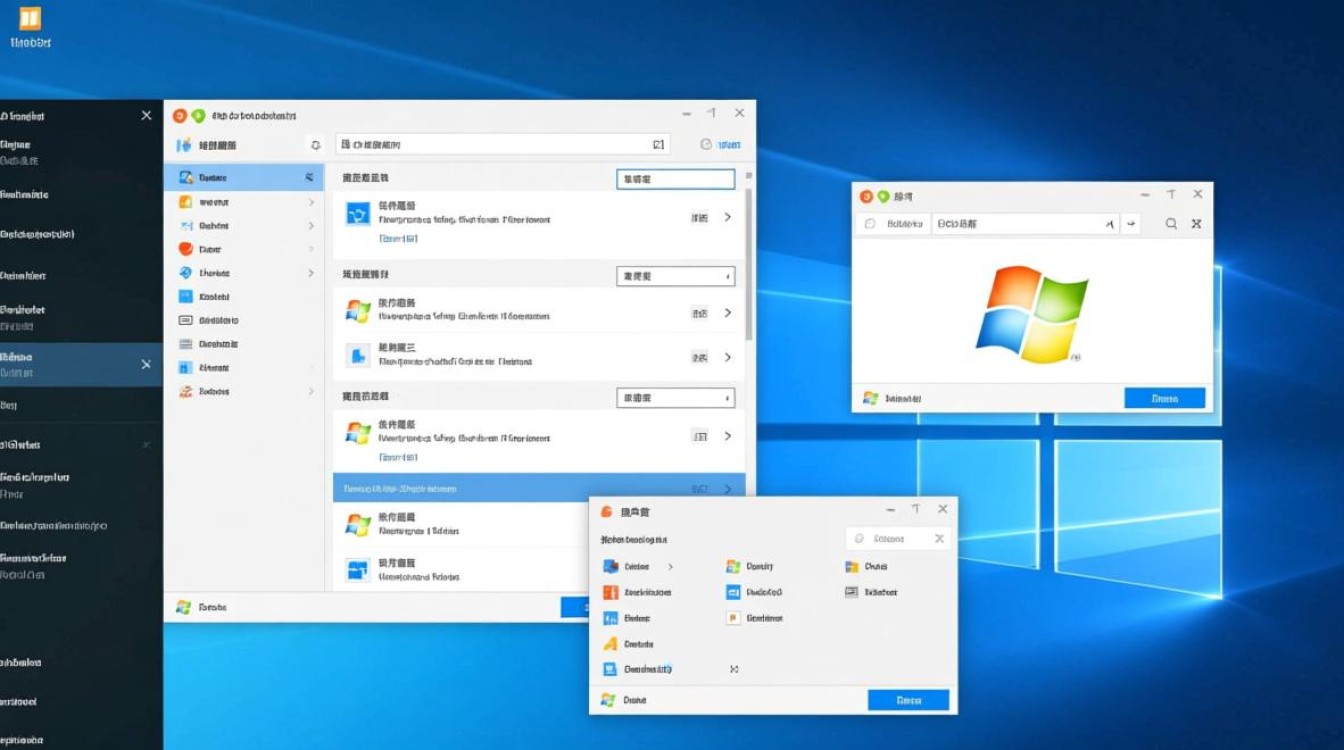Click the orange 'A' app icon in the launcher panel

click(x=612, y=643)
